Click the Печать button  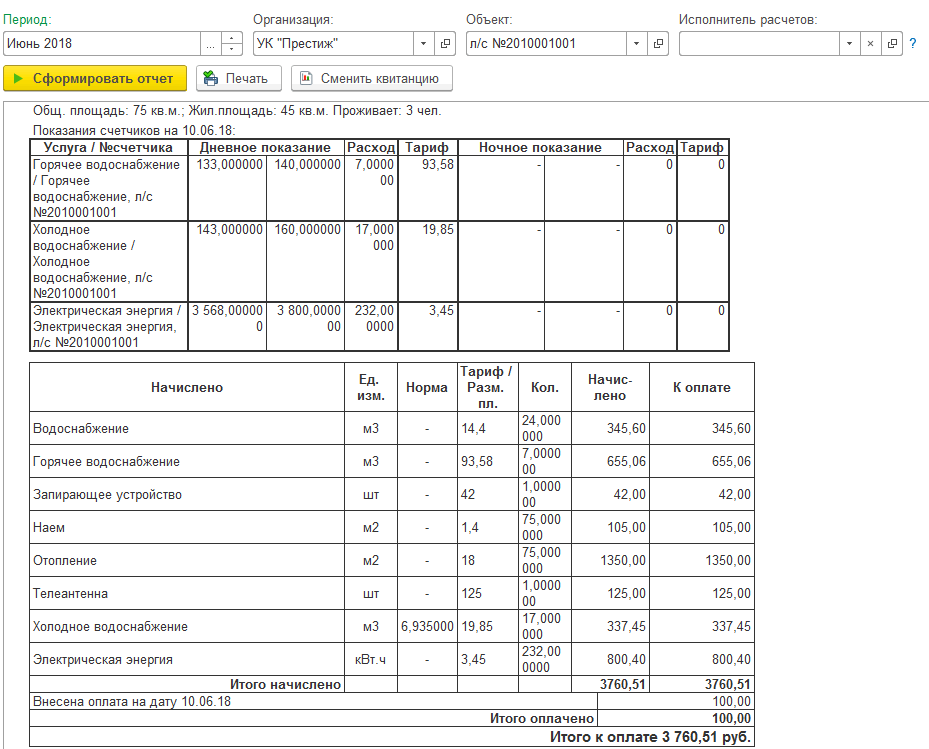click(x=239, y=78)
